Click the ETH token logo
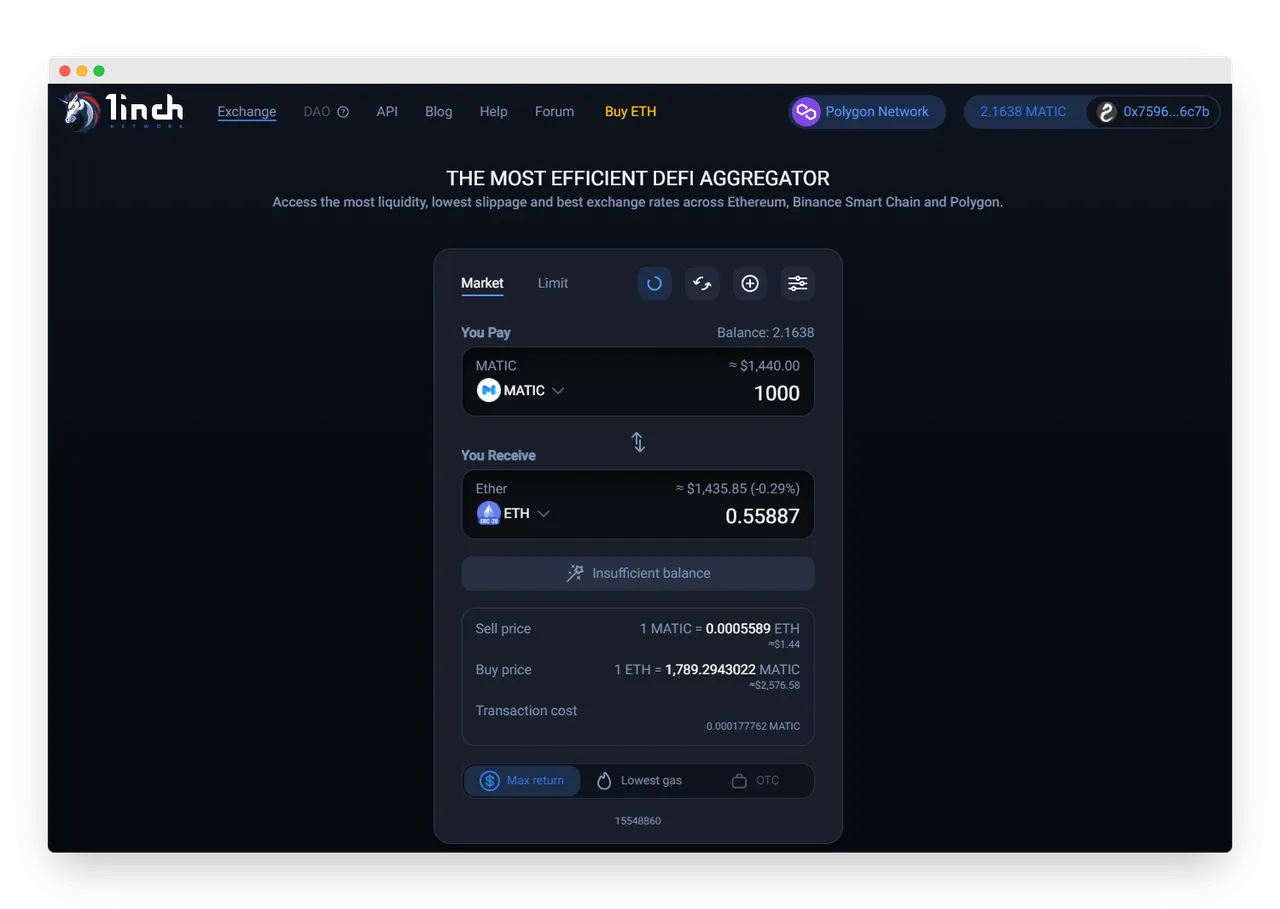Viewport: 1280px width, 909px height. (488, 513)
